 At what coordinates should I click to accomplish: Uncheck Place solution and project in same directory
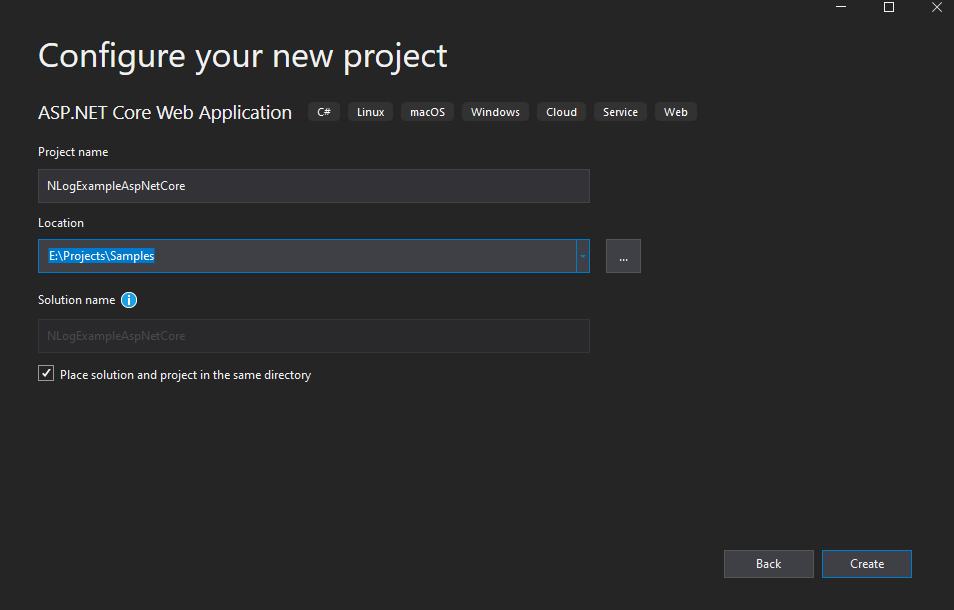pos(46,373)
